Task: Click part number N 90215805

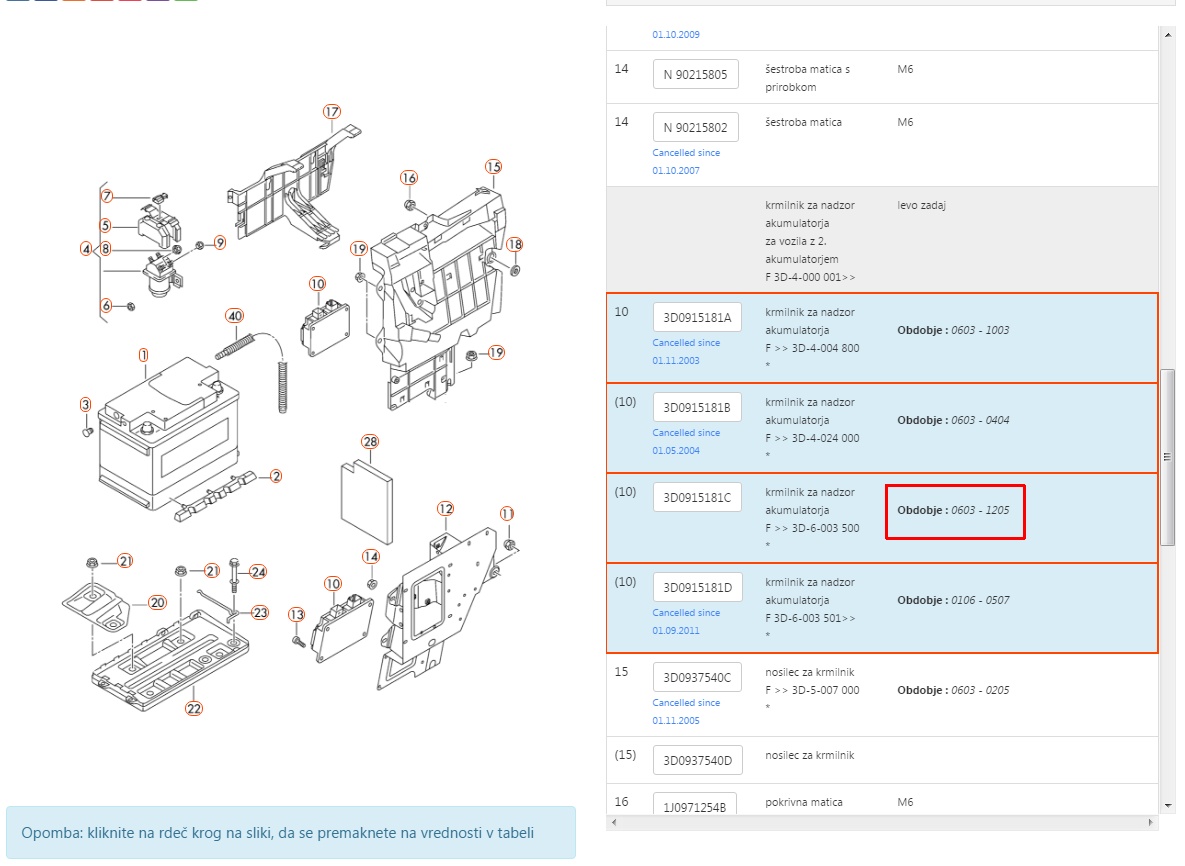Action: (x=695, y=74)
